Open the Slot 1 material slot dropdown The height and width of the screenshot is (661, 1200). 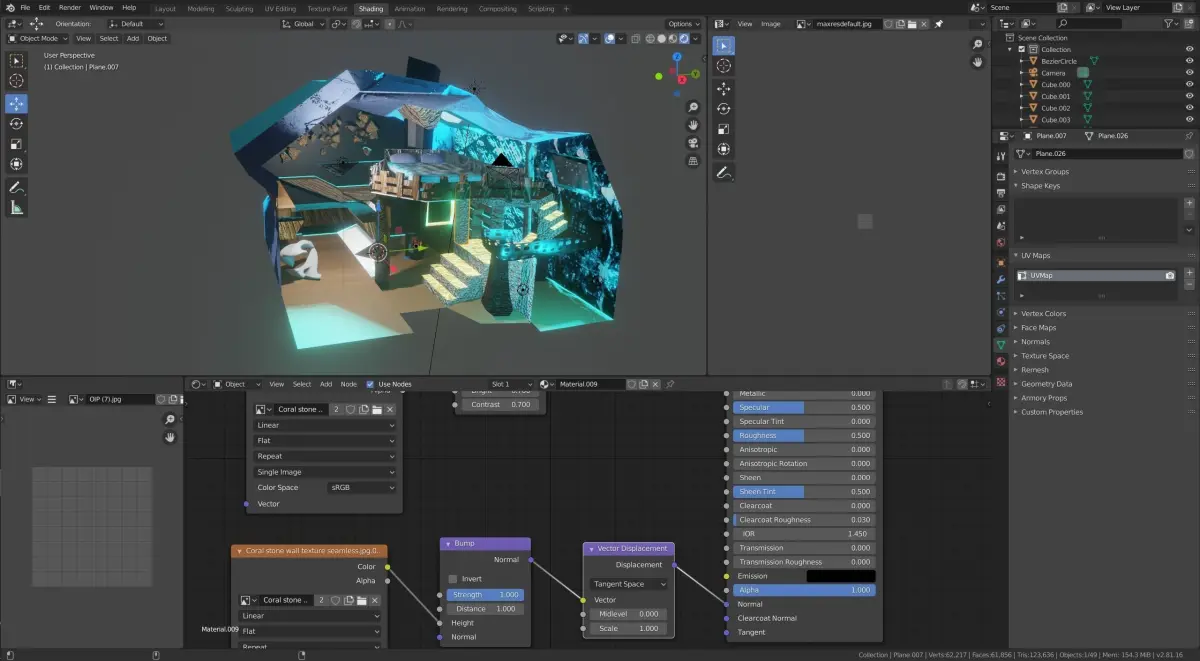513,384
